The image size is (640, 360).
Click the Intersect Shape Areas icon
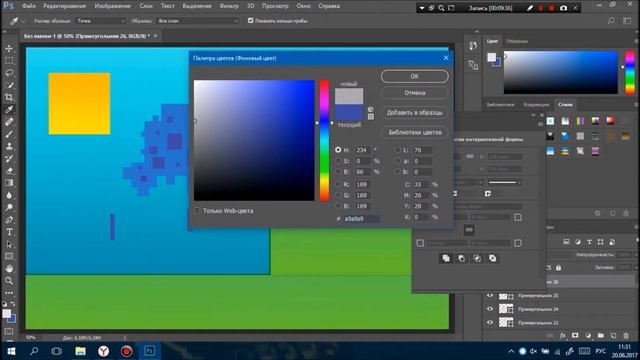[477, 258]
